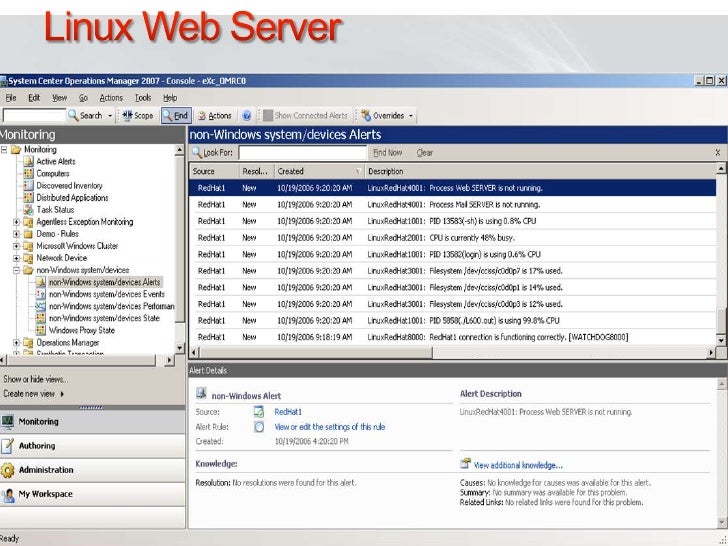Select the Operations Manager folder icon

[x=28, y=343]
